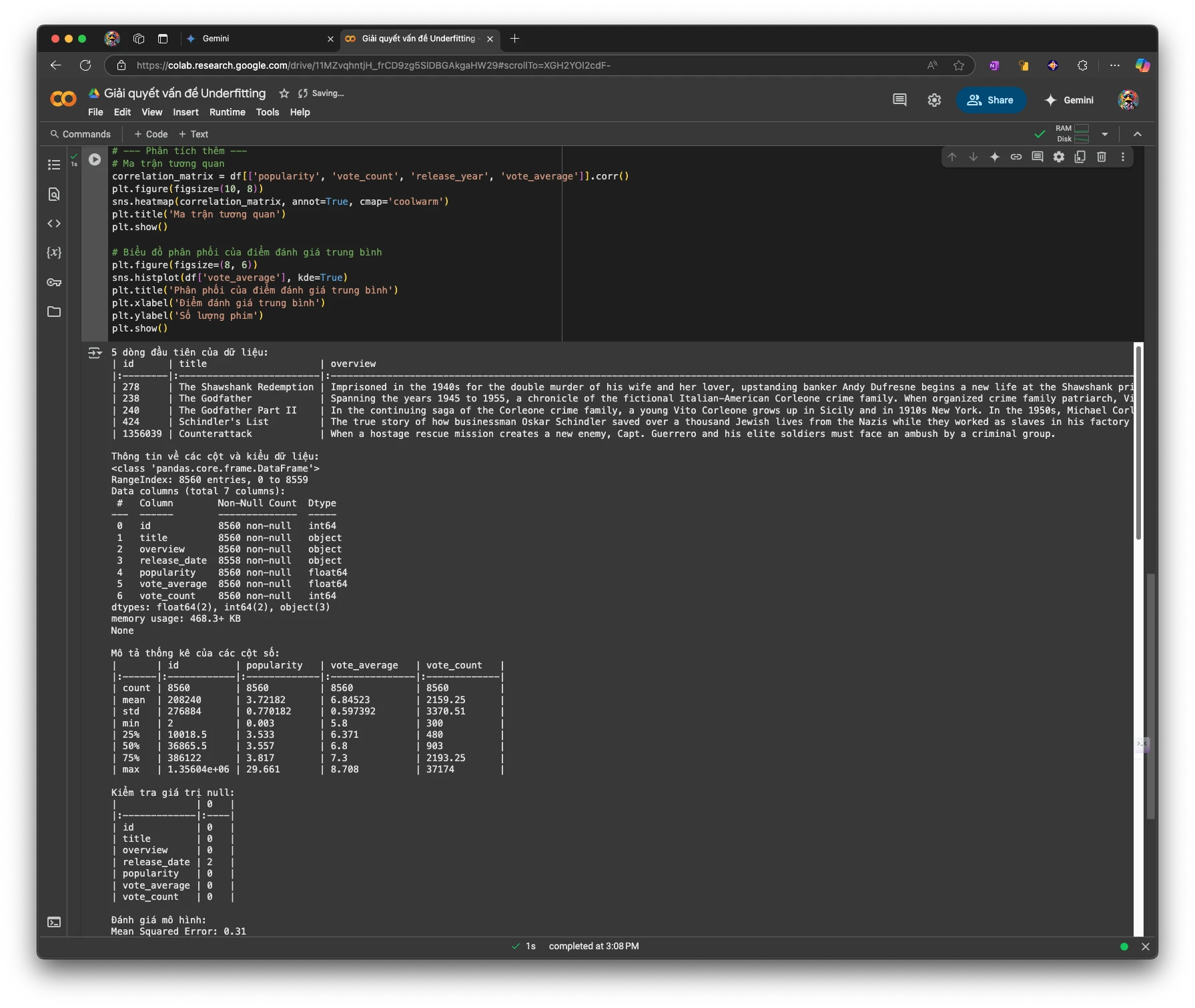Toggle the cell output options icon
Viewport: 1195px width, 1008px height.
(95, 353)
